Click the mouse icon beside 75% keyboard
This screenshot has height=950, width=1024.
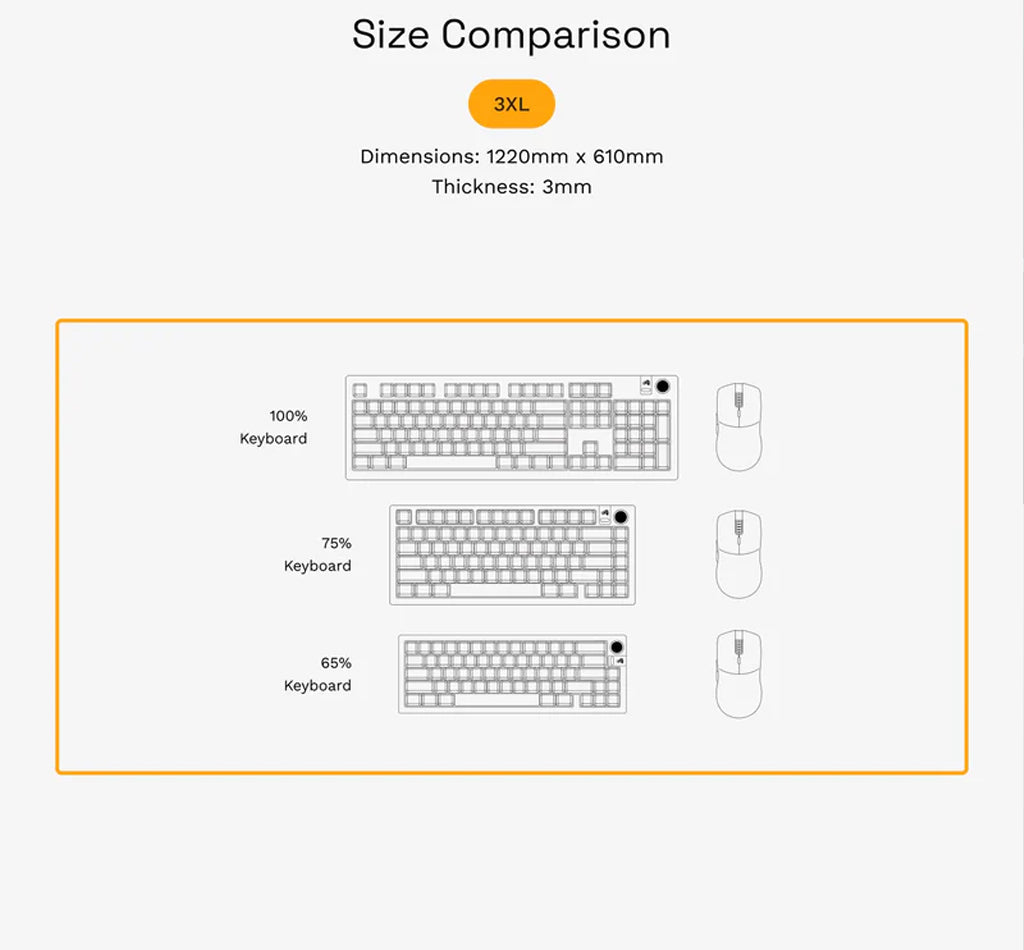tap(739, 554)
